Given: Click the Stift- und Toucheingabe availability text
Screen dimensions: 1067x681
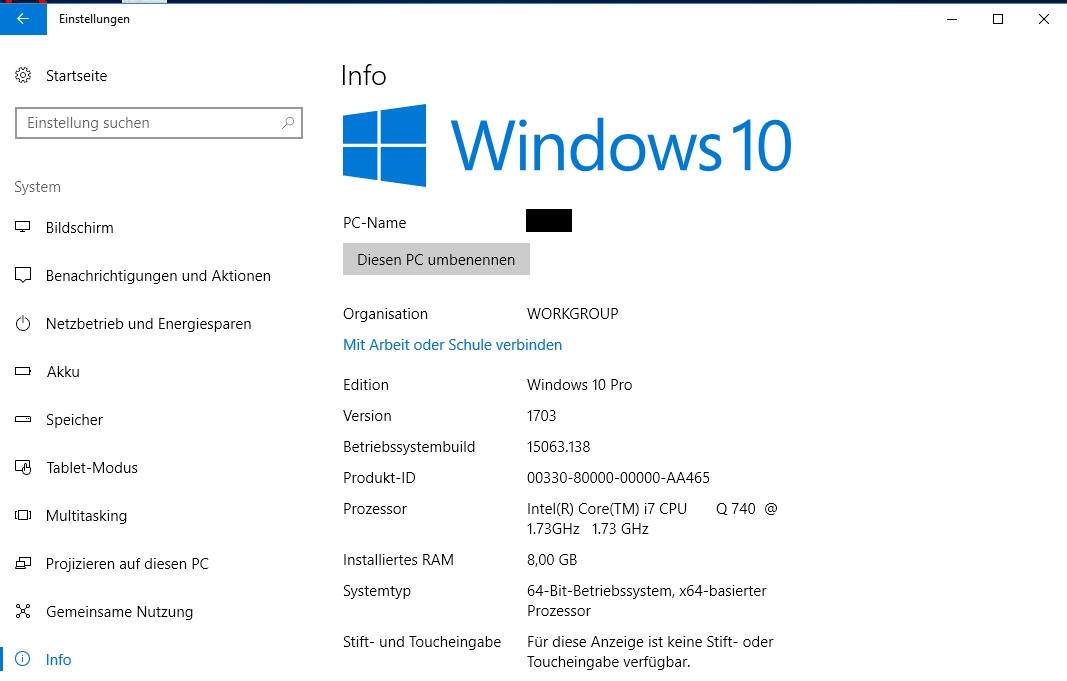Looking at the screenshot, I should click(x=650, y=652).
